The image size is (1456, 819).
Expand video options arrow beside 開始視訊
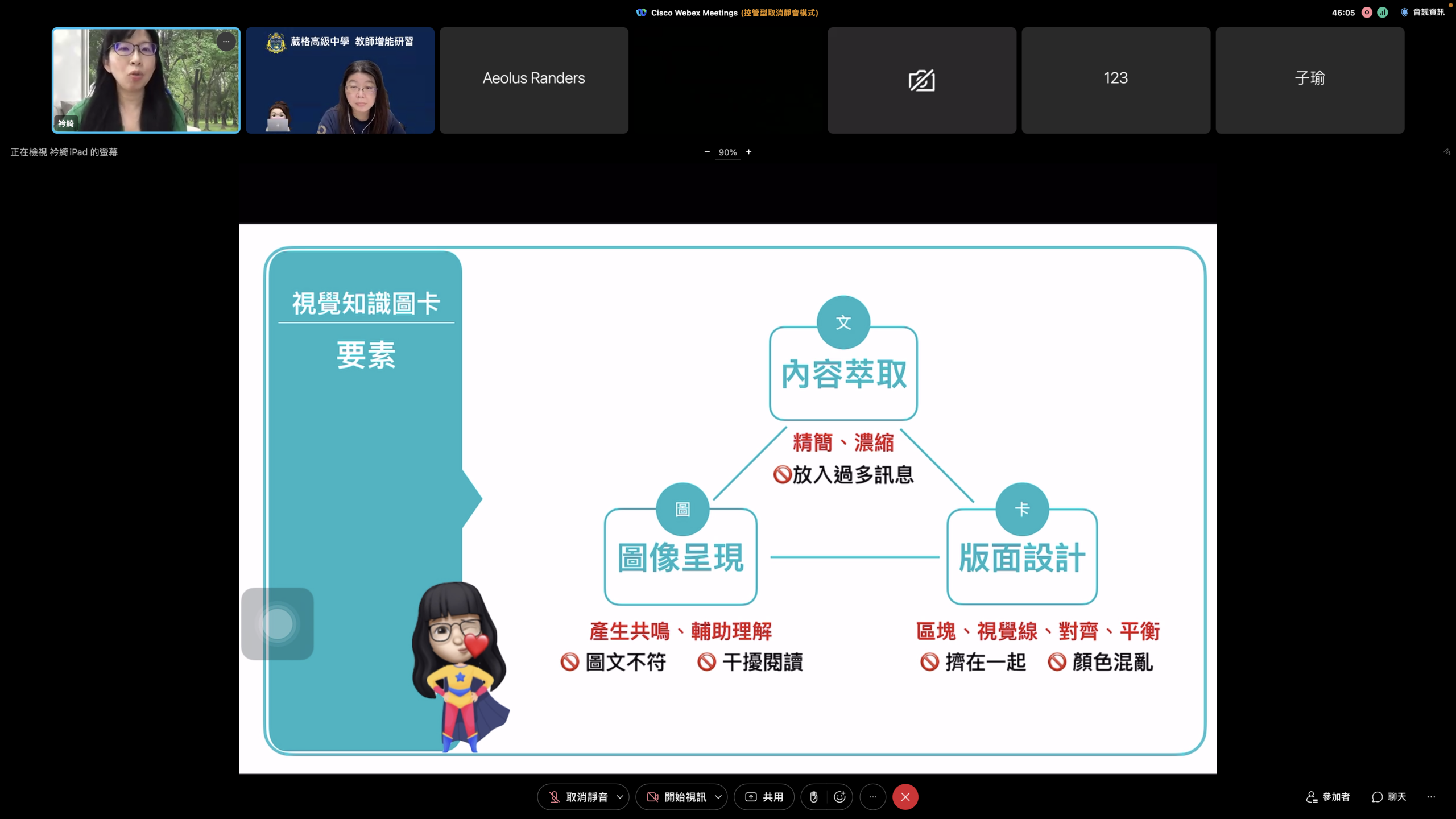click(x=718, y=797)
